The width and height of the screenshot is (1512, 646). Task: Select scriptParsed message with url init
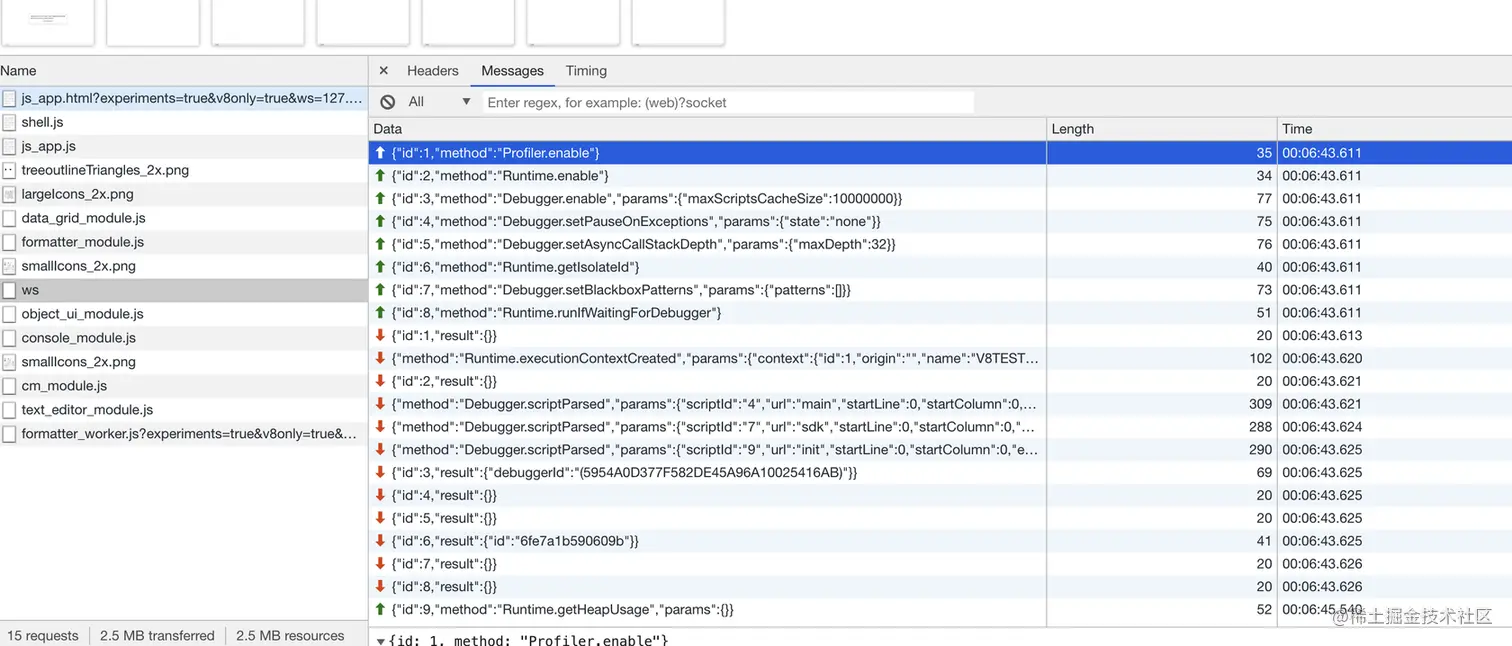point(940,450)
